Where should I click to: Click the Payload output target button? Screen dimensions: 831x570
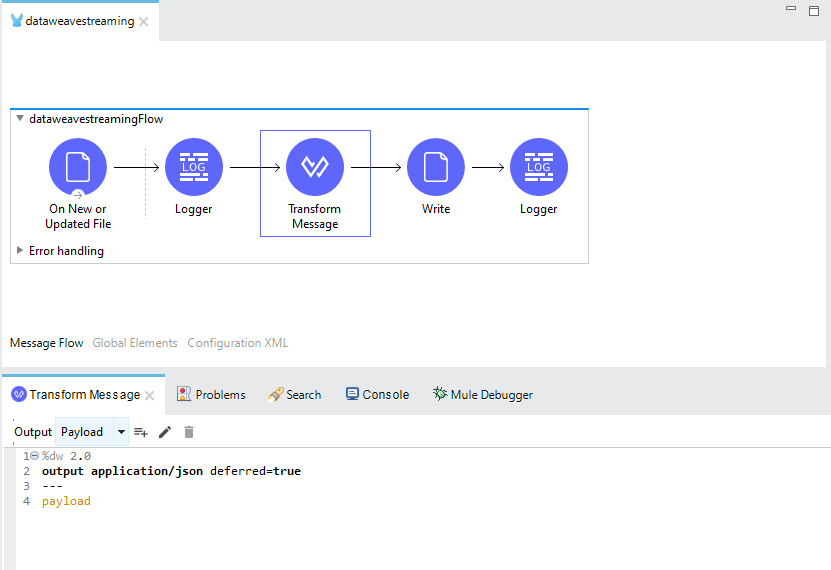point(82,432)
